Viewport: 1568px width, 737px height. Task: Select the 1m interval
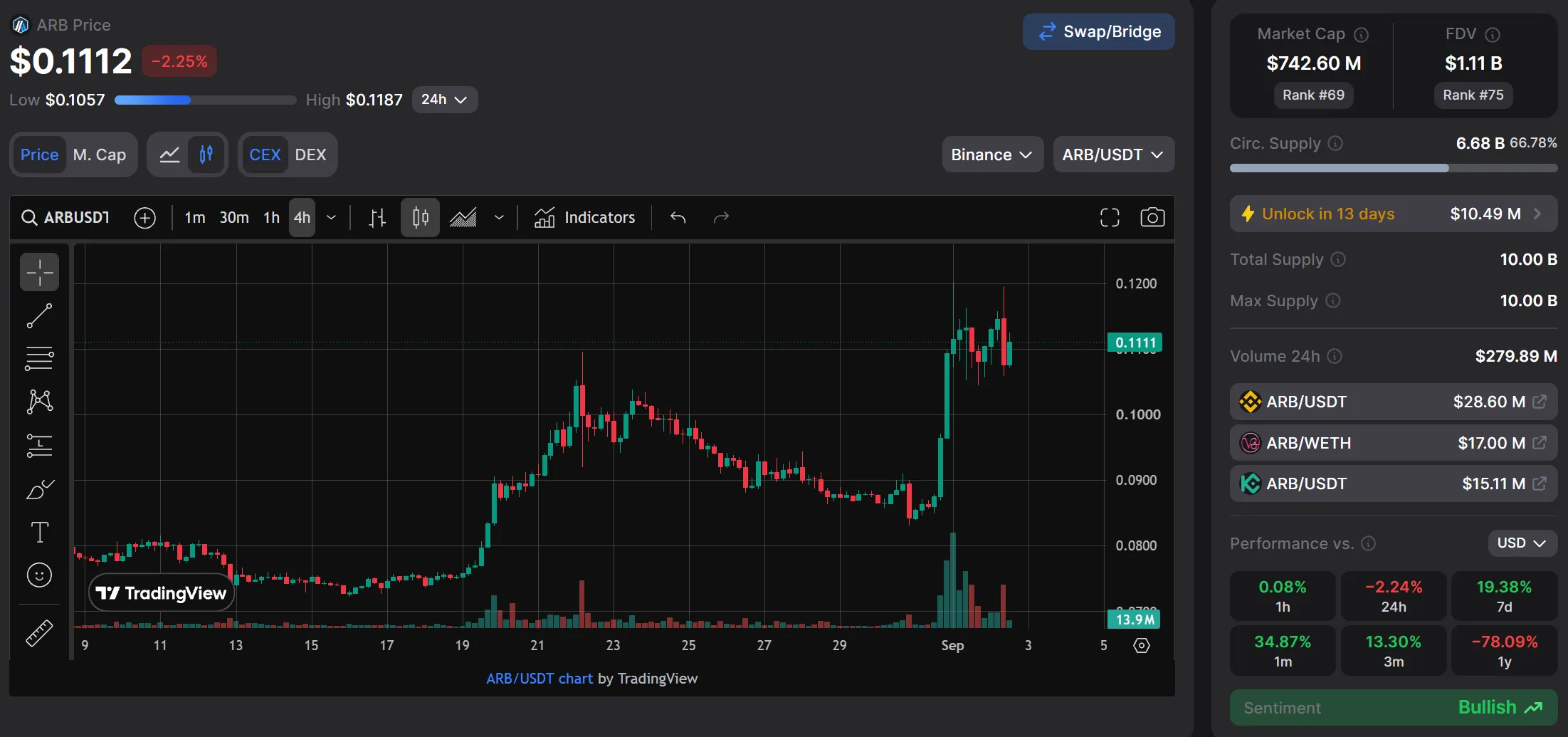[195, 217]
